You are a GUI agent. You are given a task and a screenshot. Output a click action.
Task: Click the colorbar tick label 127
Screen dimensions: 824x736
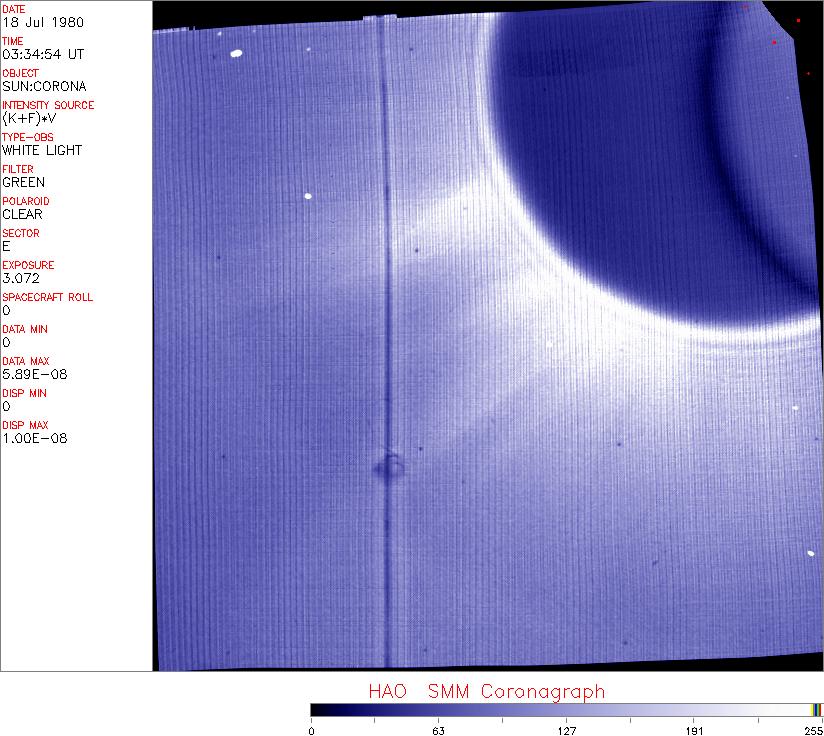(x=566, y=730)
